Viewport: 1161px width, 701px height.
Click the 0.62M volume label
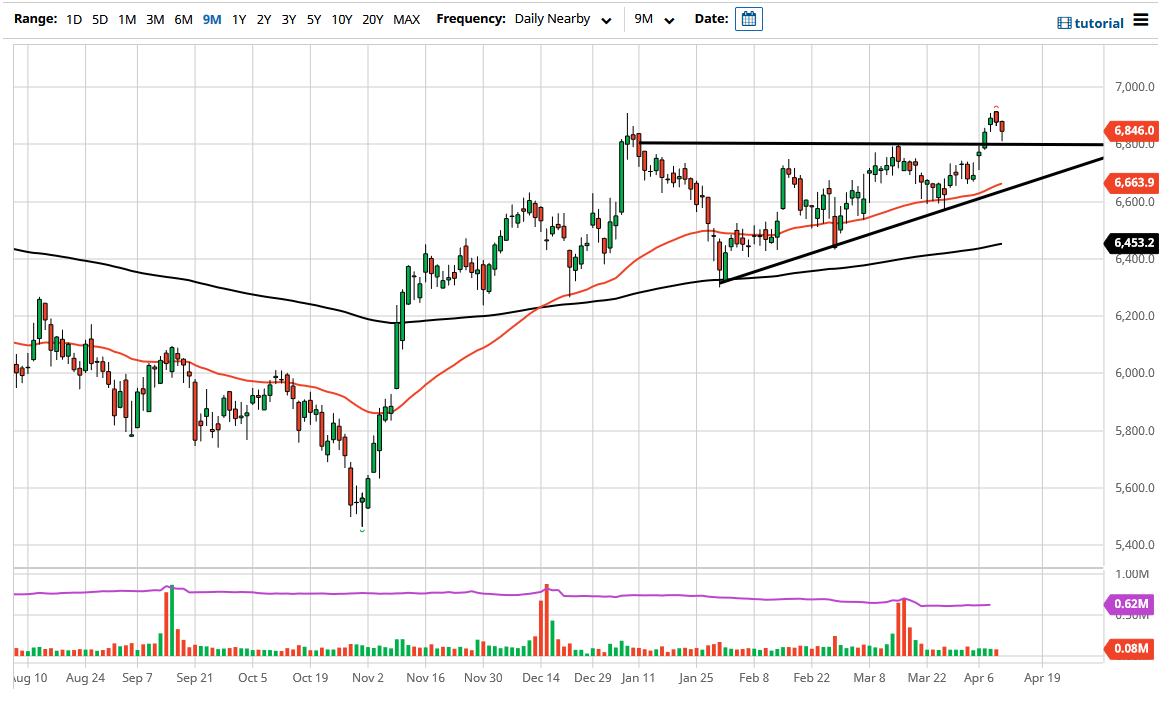(1129, 605)
